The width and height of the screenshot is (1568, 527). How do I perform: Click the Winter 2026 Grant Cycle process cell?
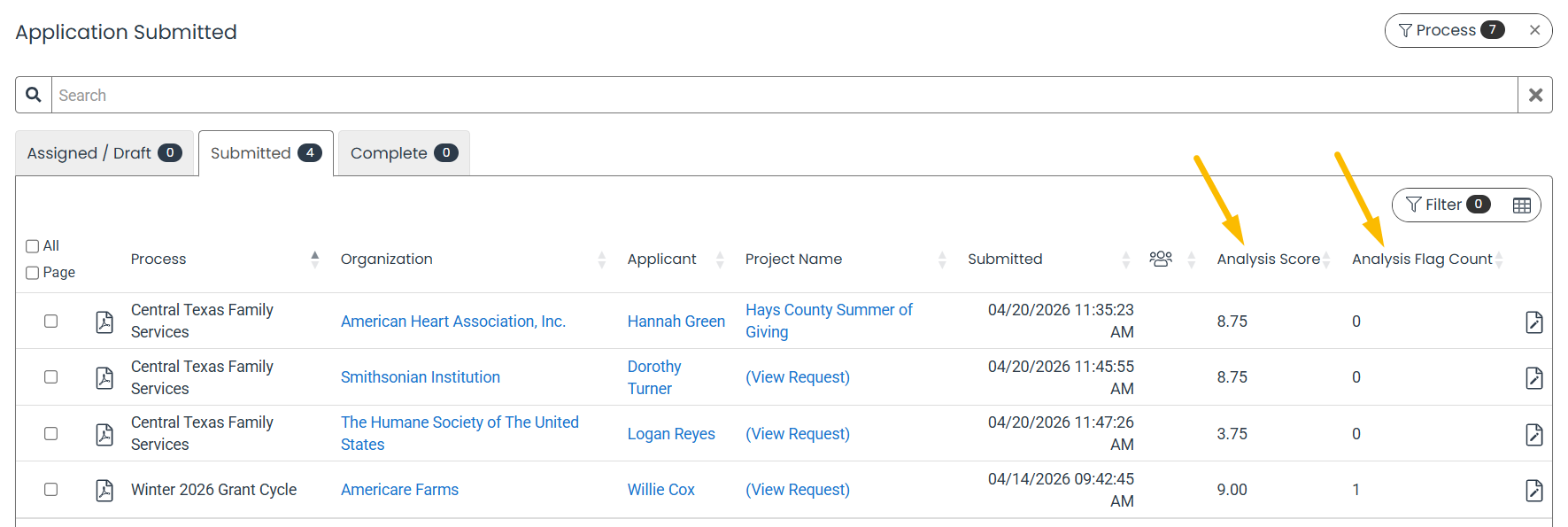213,490
